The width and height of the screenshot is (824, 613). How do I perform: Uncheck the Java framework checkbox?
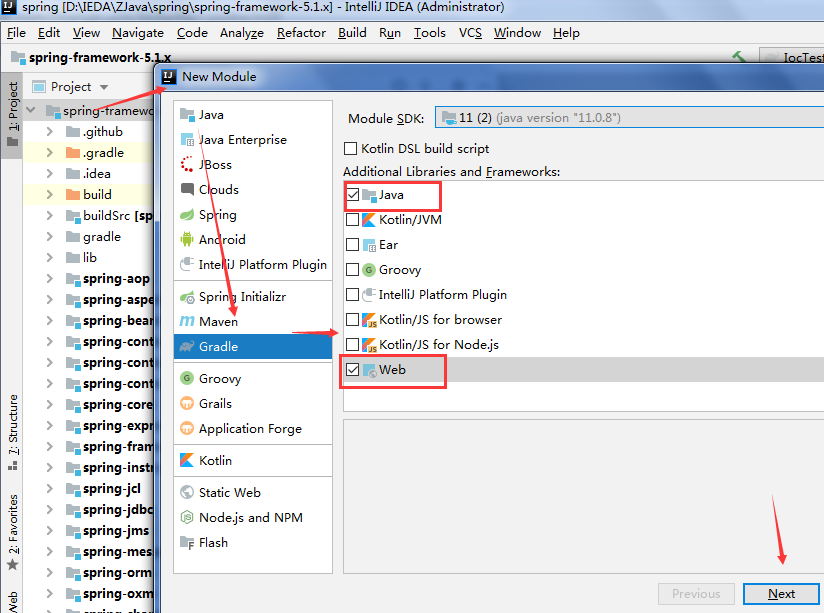point(353,195)
